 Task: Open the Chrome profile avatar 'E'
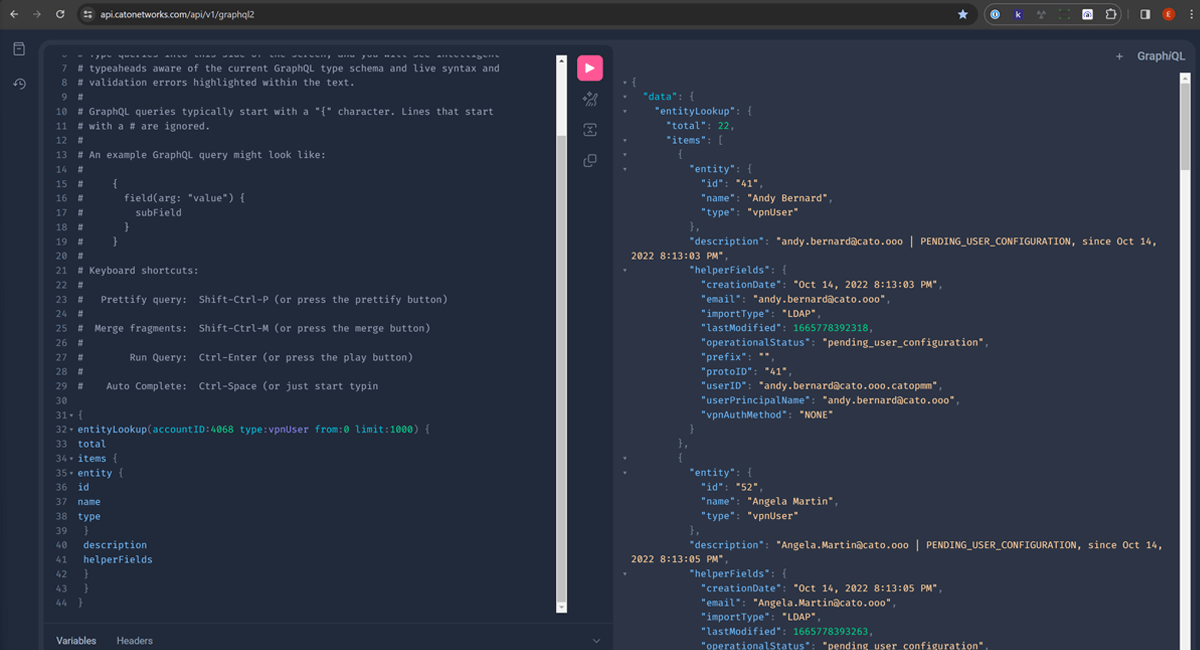click(x=1168, y=15)
